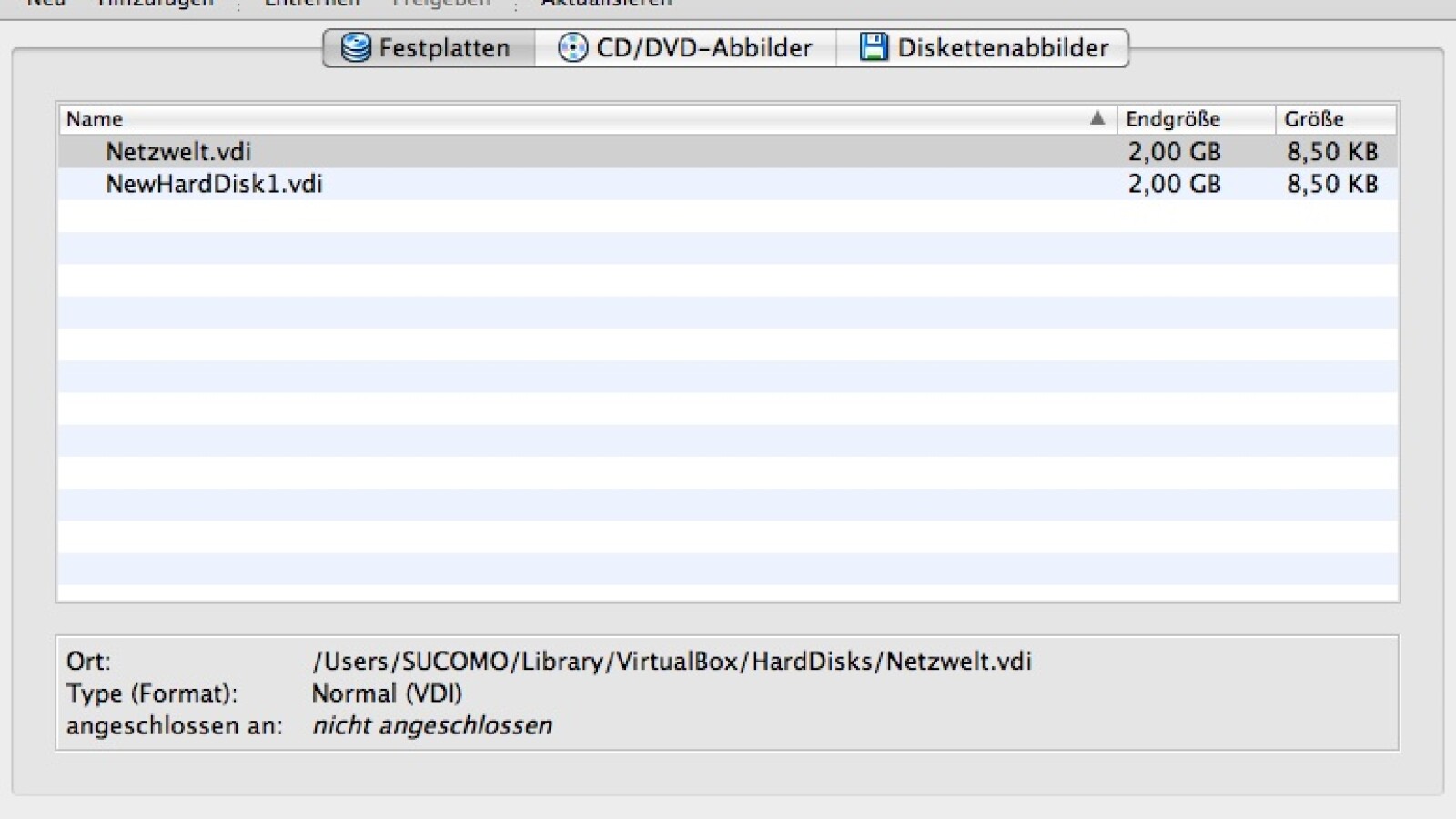Click the Größe column header

click(x=1313, y=118)
